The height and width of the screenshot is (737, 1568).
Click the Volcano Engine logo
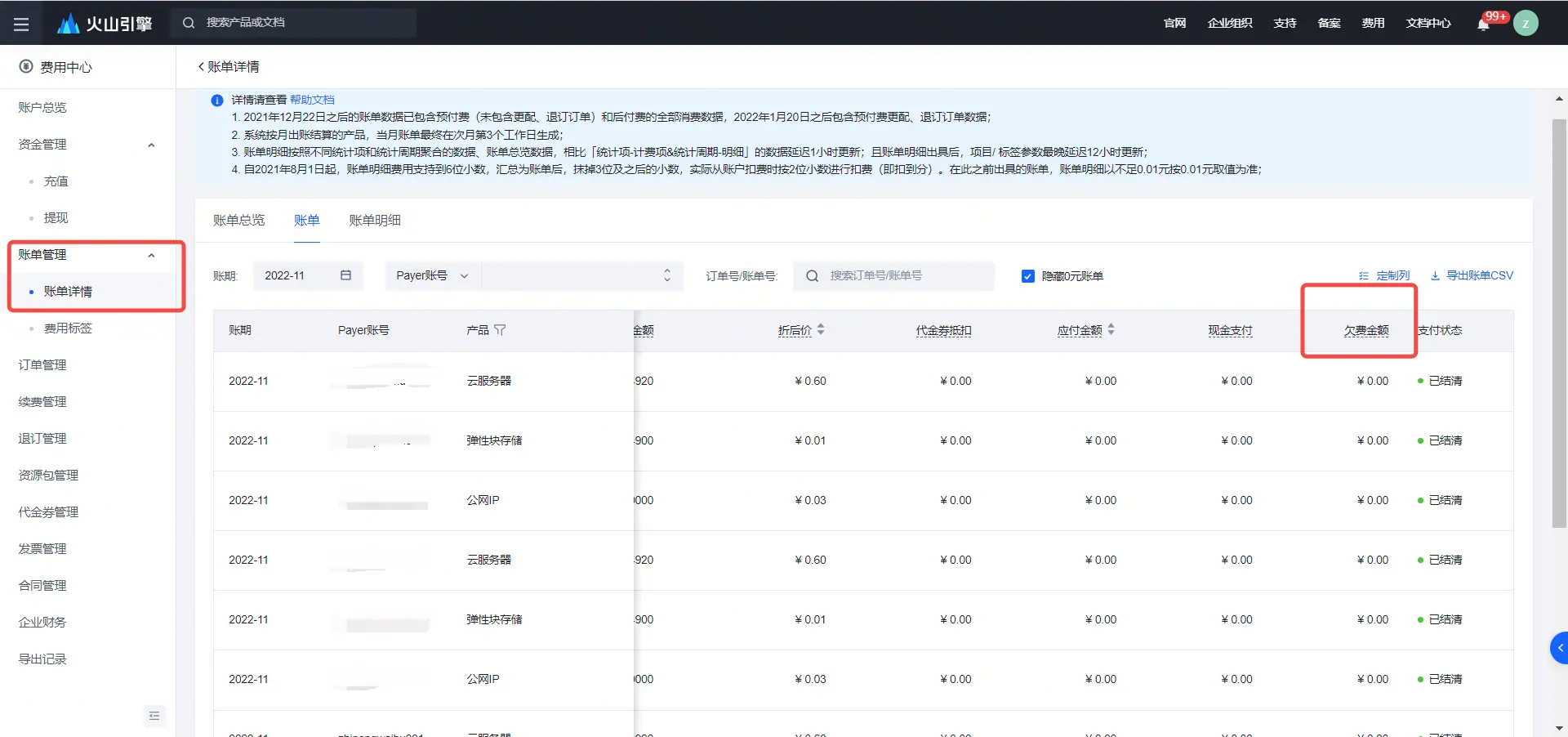click(105, 24)
